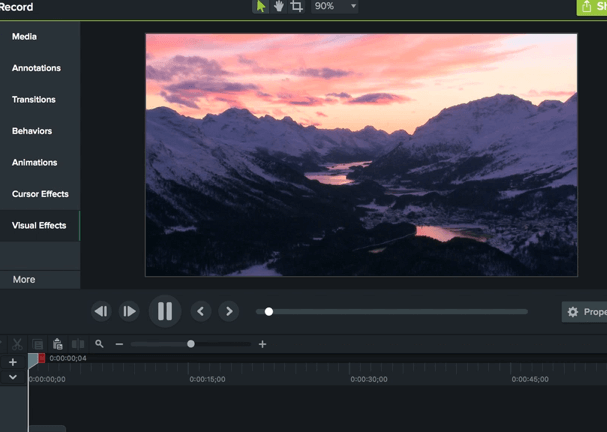This screenshot has height=432, width=607.
Task: Click the timeline zoom-in plus icon
Action: pos(263,344)
